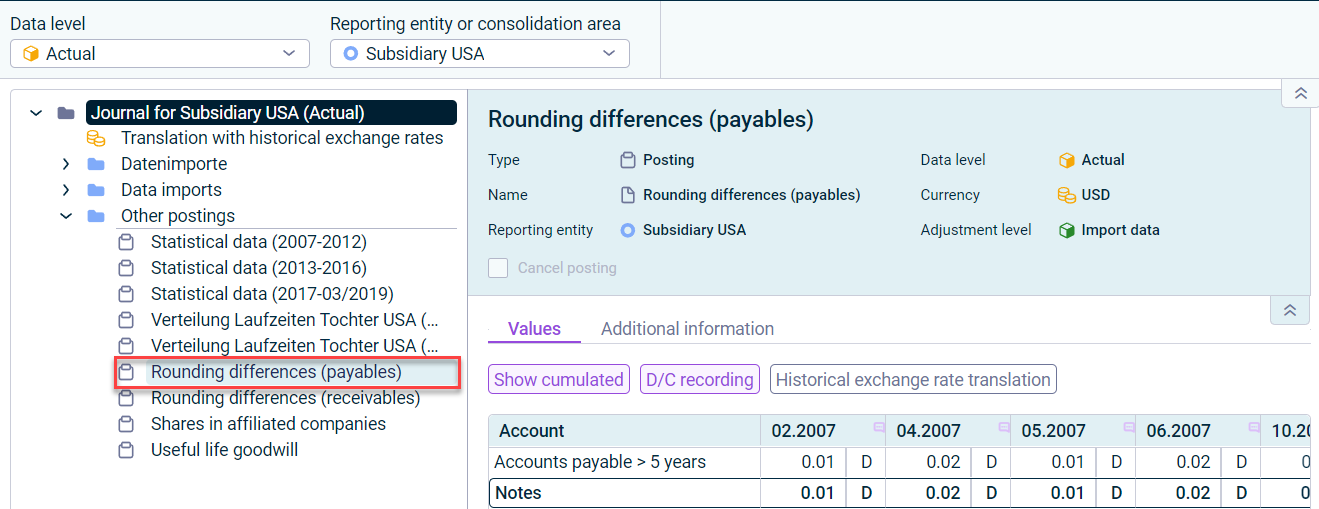Click the 06.2007 column header
This screenshot has height=509, width=1319.
click(x=1197, y=431)
